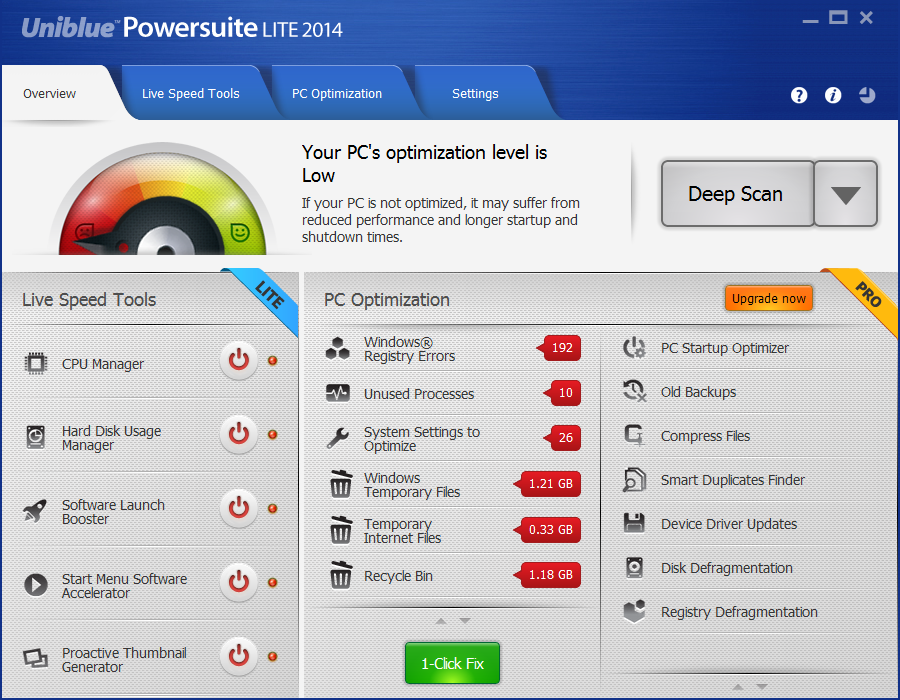Click the Unused Processes pulse icon
The width and height of the screenshot is (900, 700).
pyautogui.click(x=338, y=393)
